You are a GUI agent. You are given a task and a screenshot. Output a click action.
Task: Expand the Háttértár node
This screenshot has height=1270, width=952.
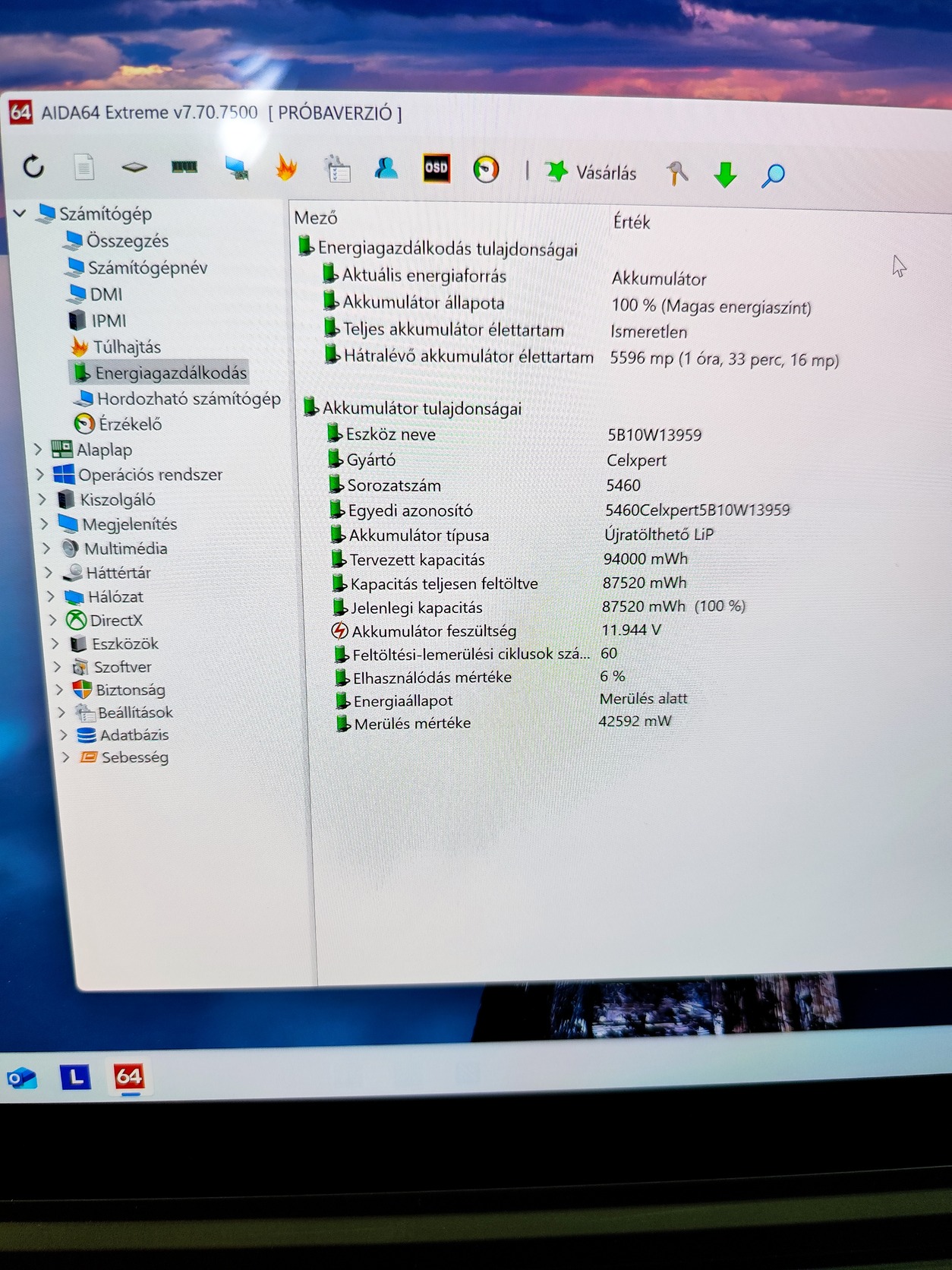[49, 573]
